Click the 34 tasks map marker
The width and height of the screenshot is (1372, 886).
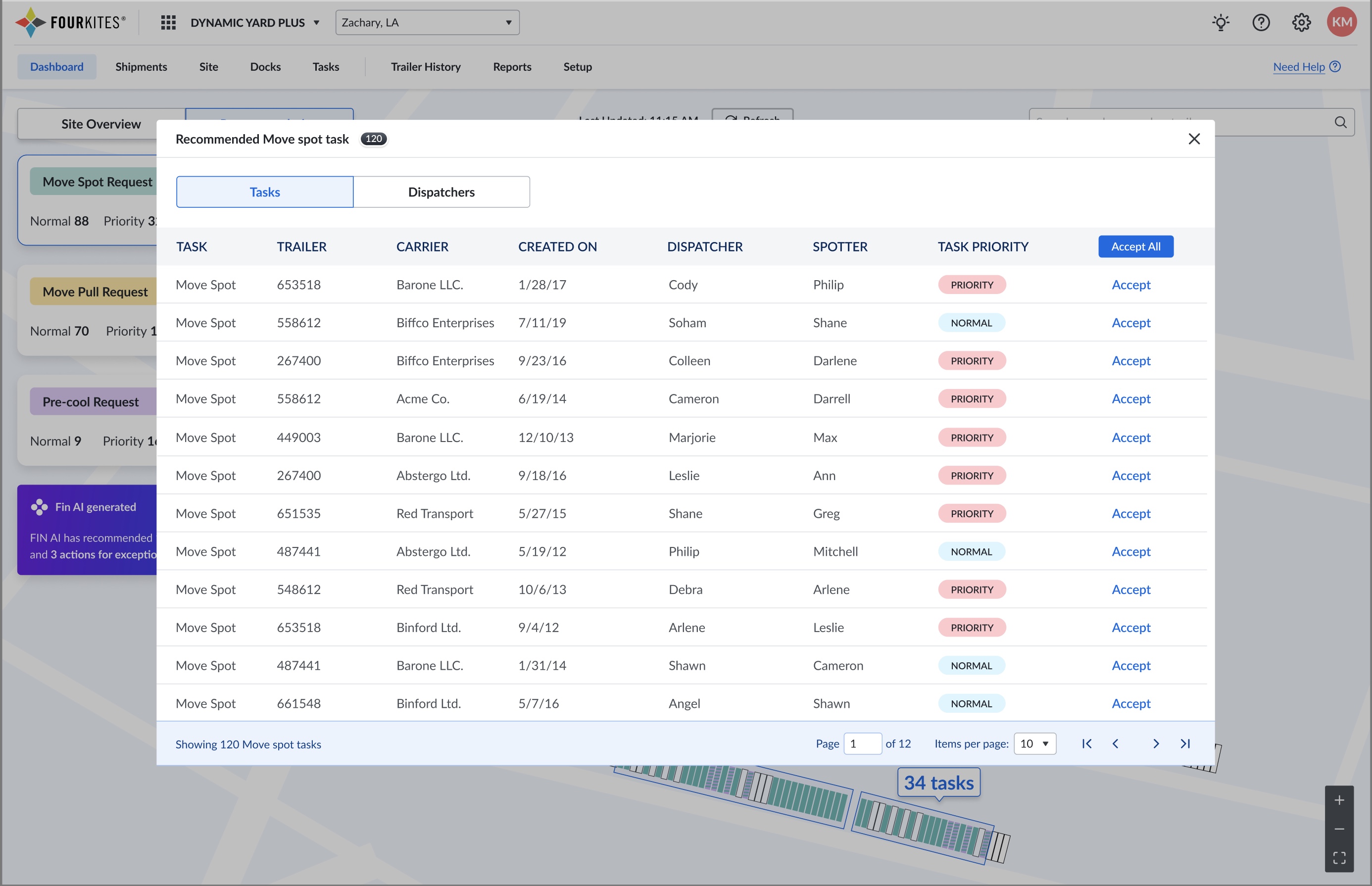tap(939, 783)
